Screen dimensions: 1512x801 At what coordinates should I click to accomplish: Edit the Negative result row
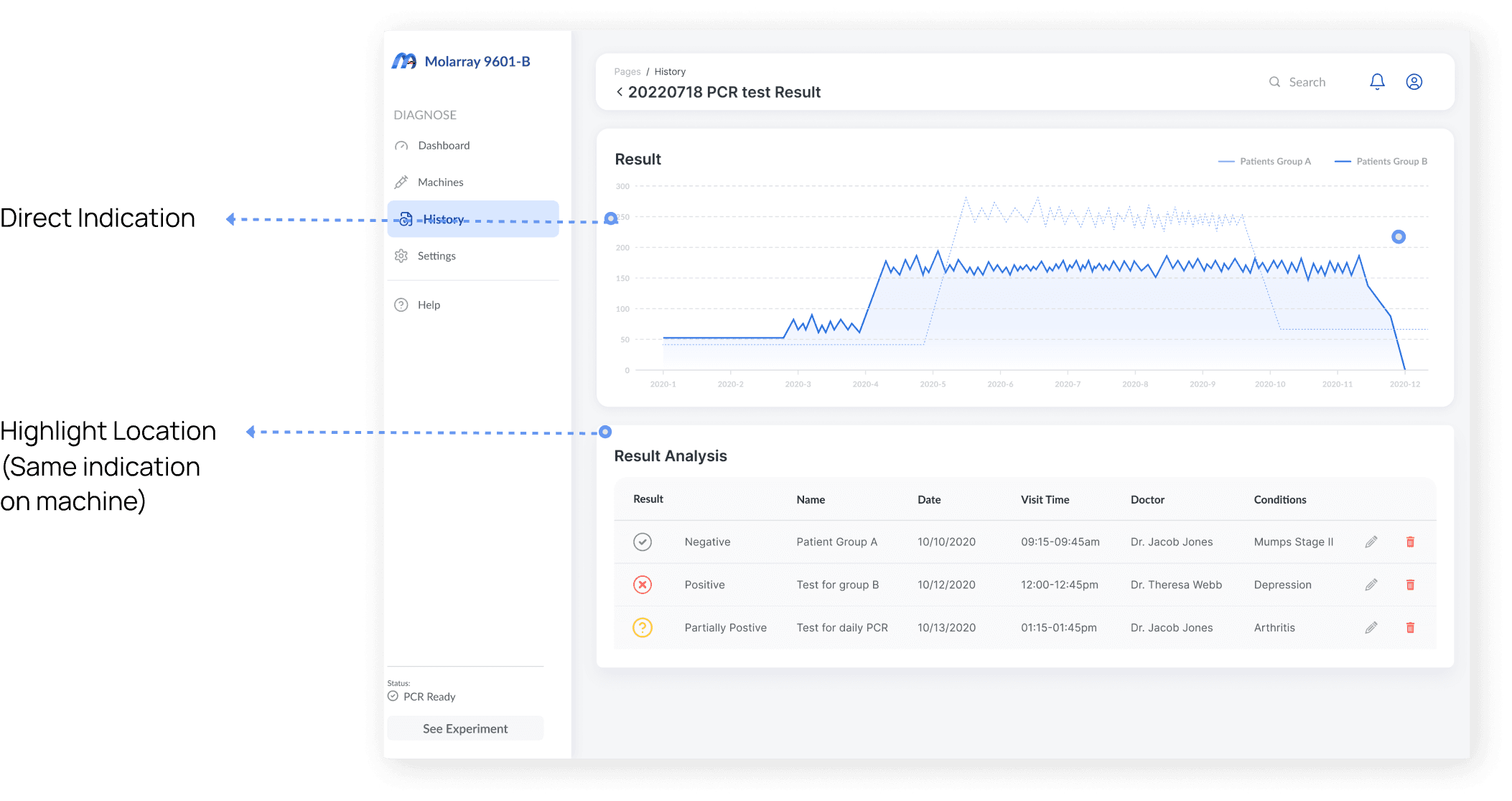tap(1371, 542)
